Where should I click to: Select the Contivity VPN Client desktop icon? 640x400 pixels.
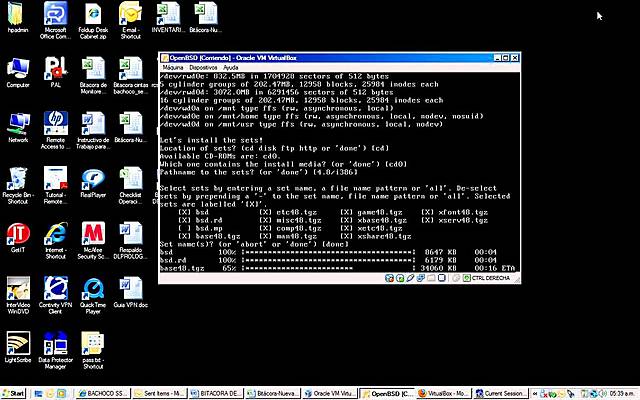pos(56,296)
